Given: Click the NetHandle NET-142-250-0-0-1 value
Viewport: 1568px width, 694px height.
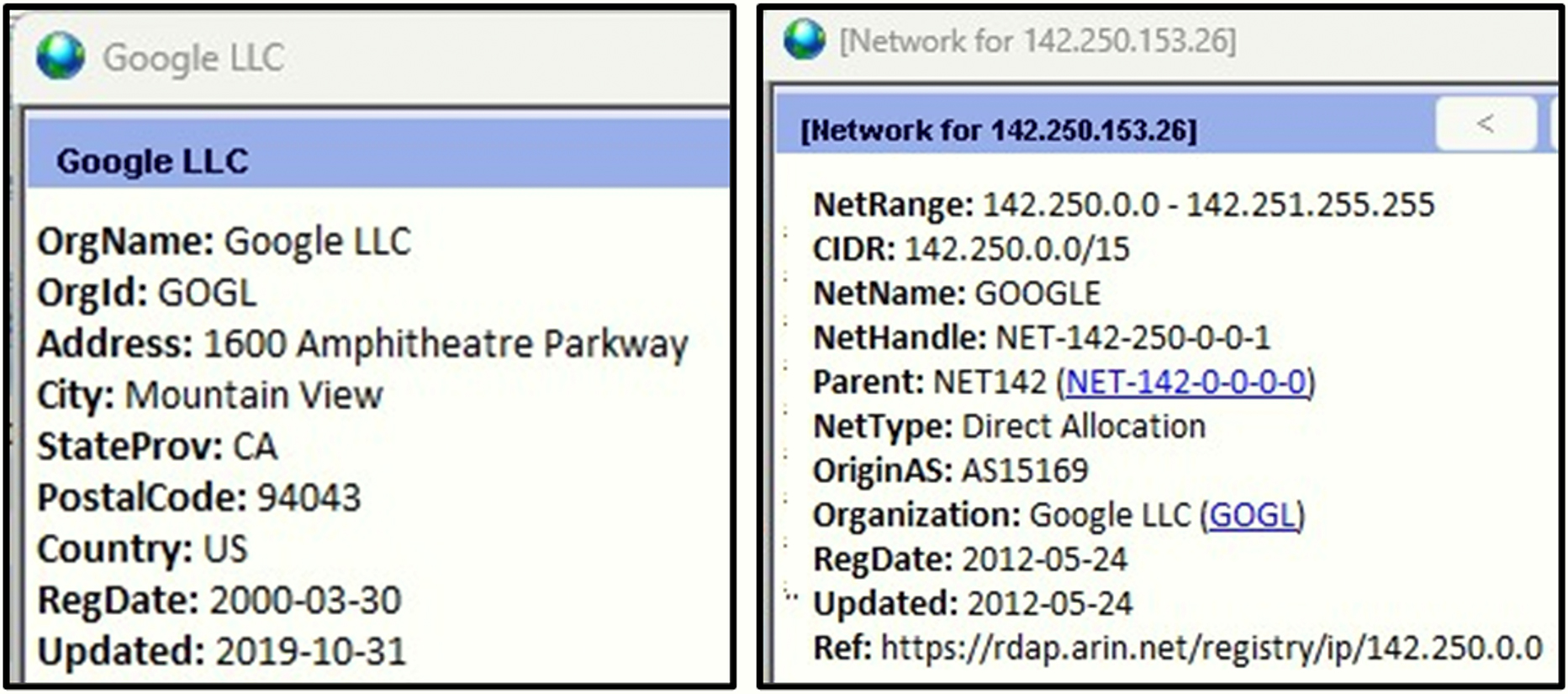Looking at the screenshot, I should coord(1132,338).
